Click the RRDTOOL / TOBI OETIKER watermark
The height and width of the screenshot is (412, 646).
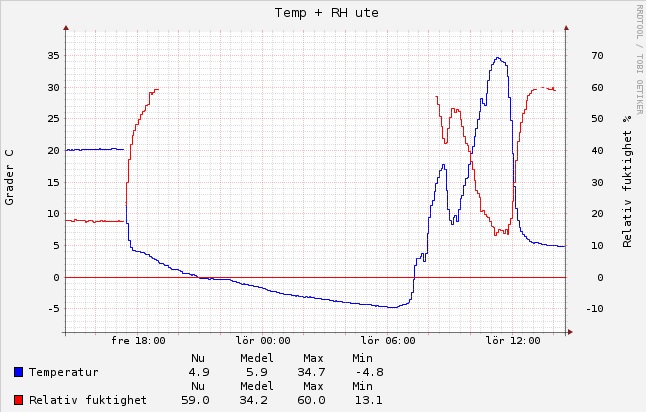pos(639,58)
